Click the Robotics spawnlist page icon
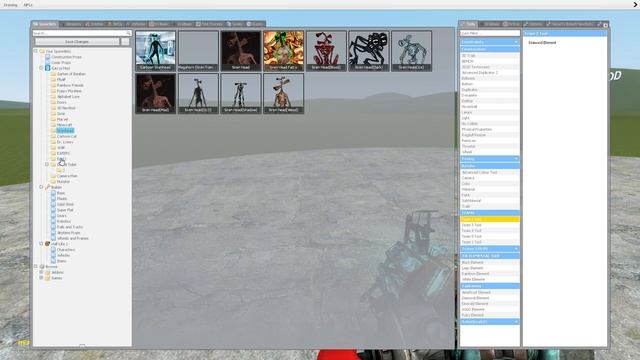The width and height of the screenshot is (640, 360). [53, 221]
